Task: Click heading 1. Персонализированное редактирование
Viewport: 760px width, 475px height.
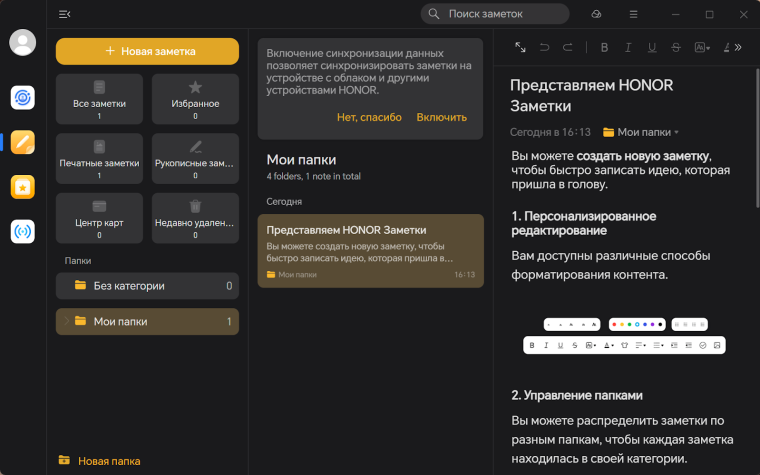Action: [x=584, y=223]
